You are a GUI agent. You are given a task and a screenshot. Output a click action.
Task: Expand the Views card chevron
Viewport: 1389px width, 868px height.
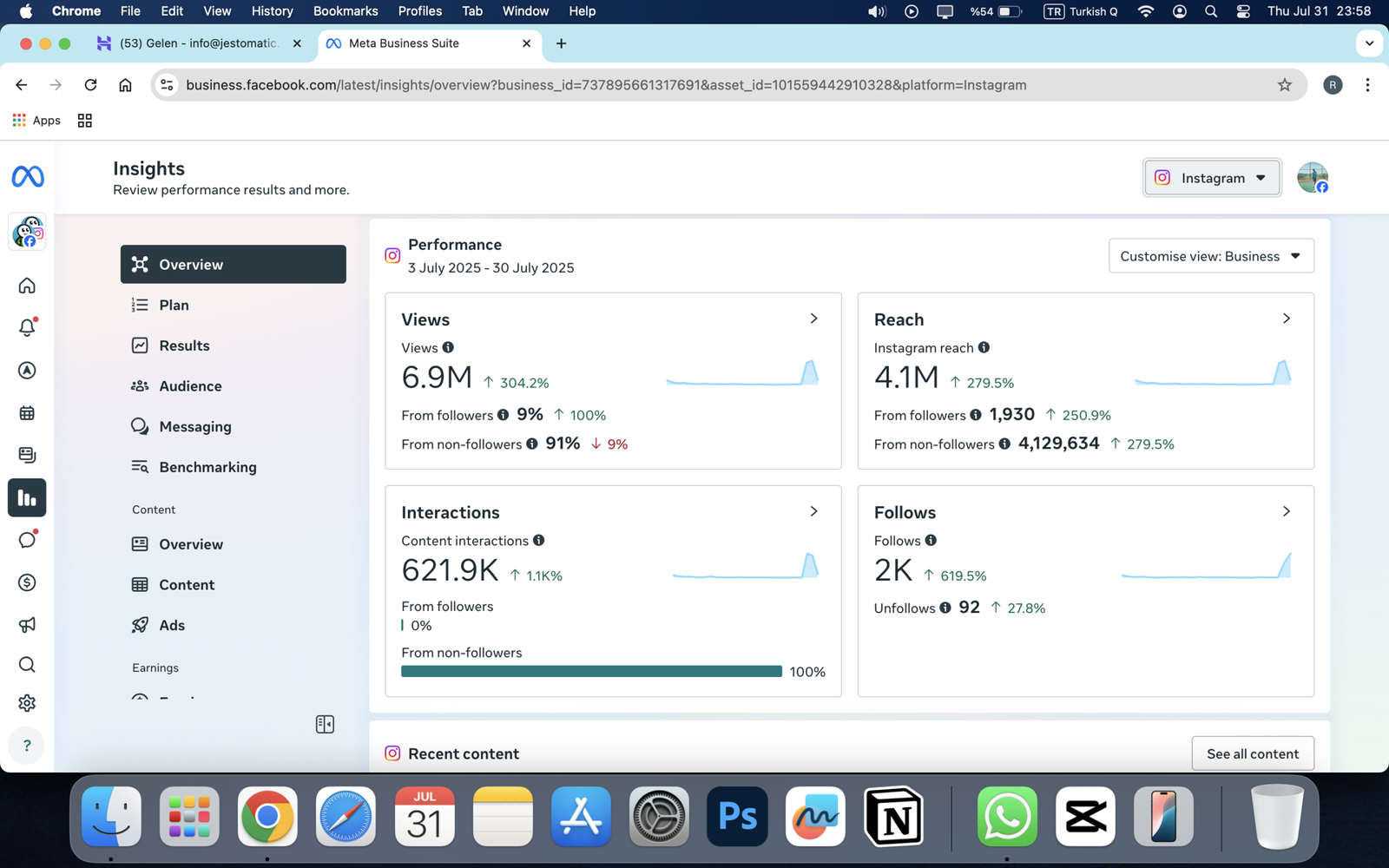point(813,319)
